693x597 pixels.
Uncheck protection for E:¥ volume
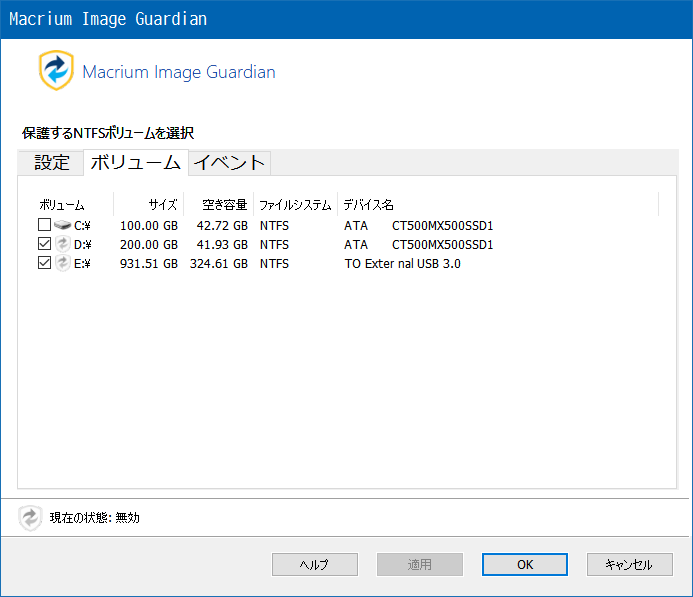pyautogui.click(x=44, y=263)
